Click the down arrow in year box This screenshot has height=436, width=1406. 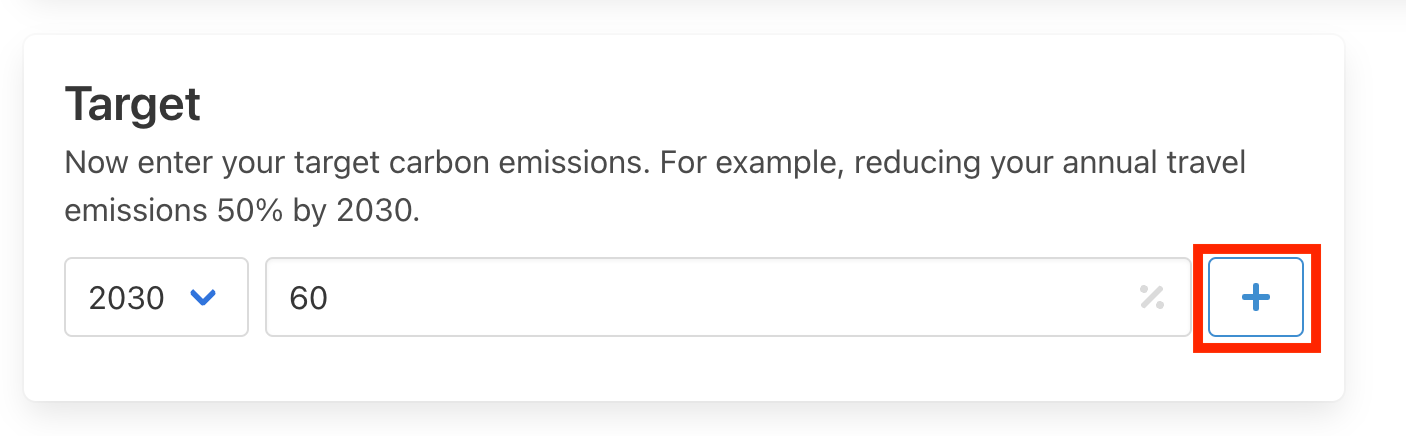pos(203,297)
